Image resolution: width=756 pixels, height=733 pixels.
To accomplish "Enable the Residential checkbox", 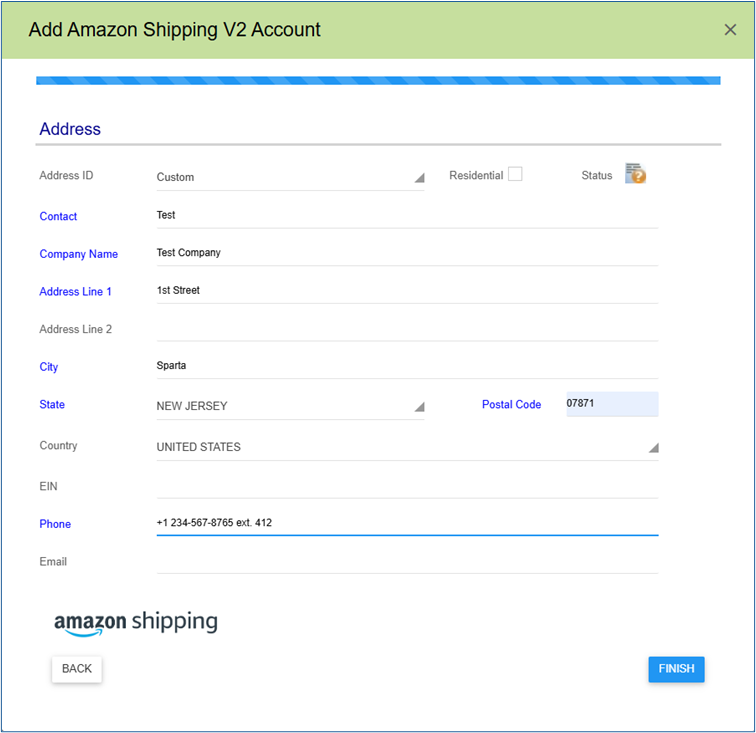I will pyautogui.click(x=515, y=174).
